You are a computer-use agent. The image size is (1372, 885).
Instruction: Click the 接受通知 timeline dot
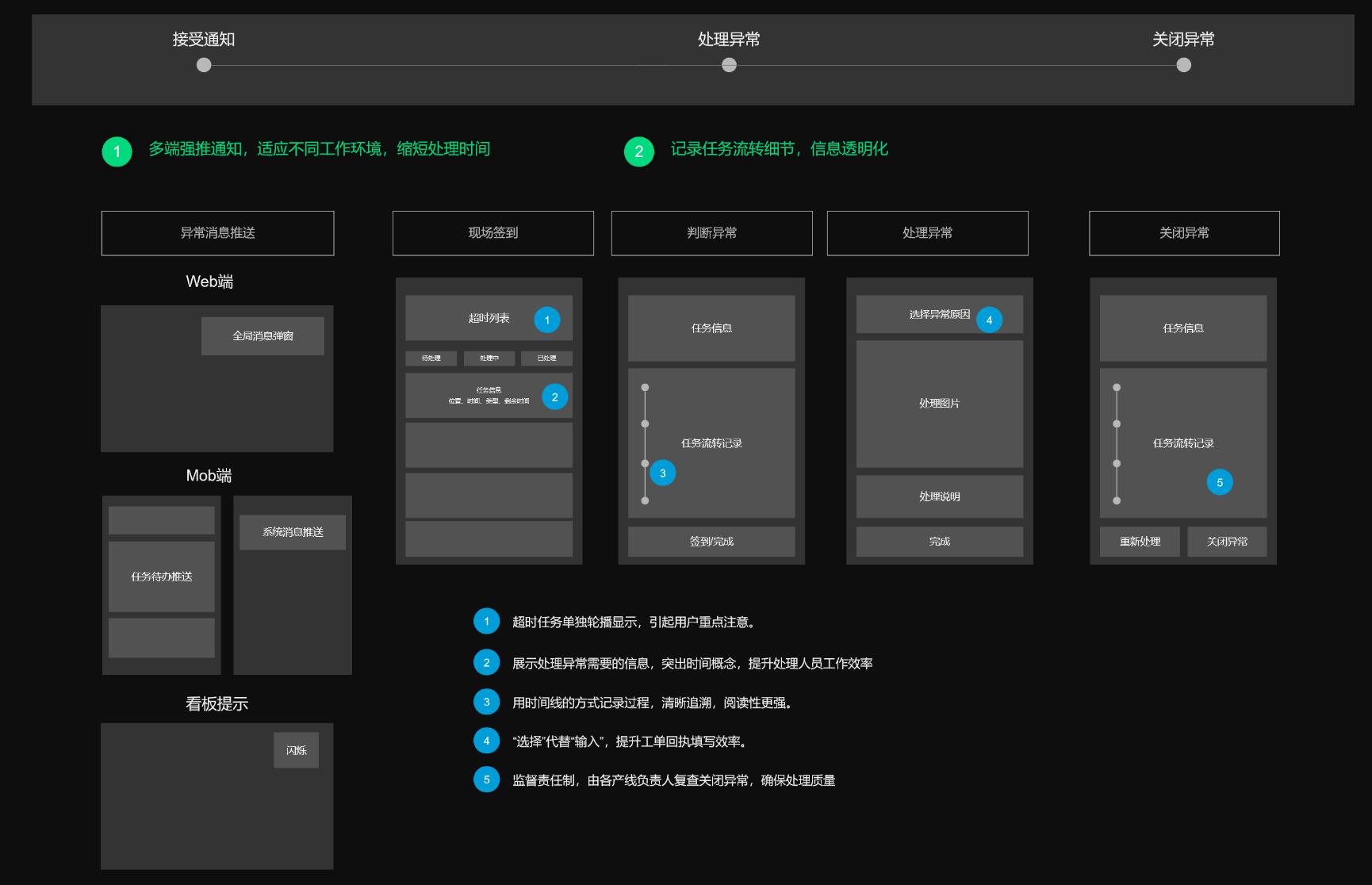(x=204, y=65)
